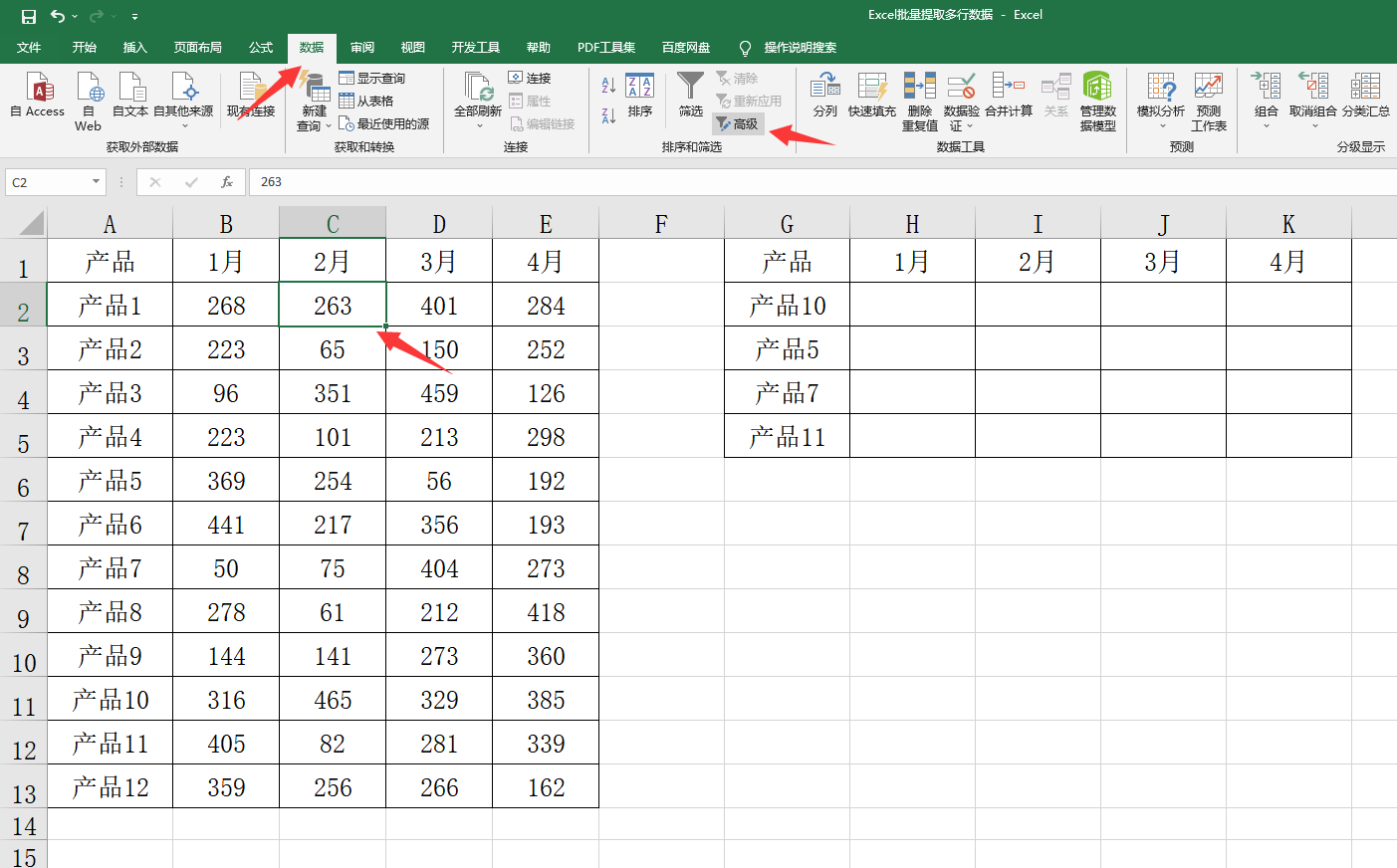Undo the last action

pos(58,16)
